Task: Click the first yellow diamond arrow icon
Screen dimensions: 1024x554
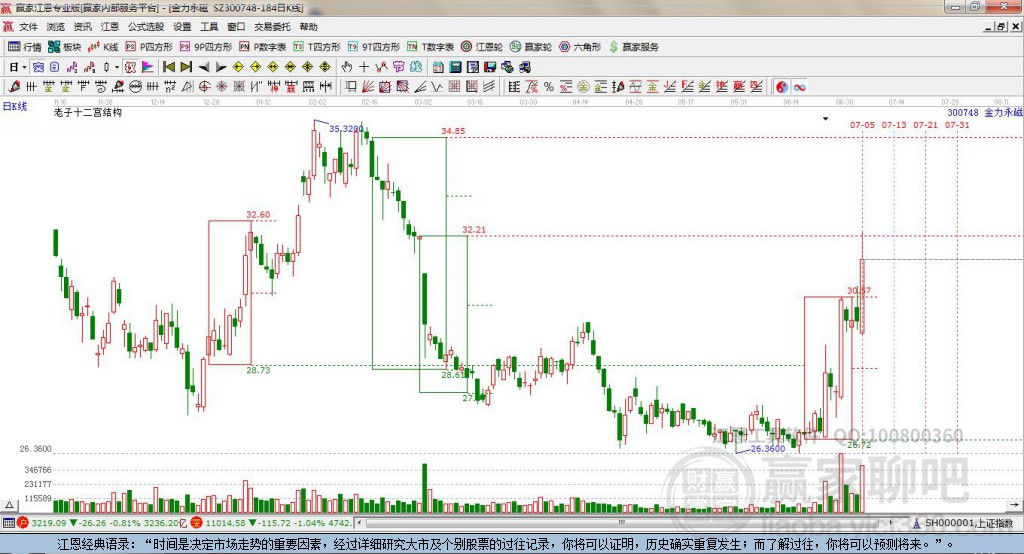Action: [238, 67]
